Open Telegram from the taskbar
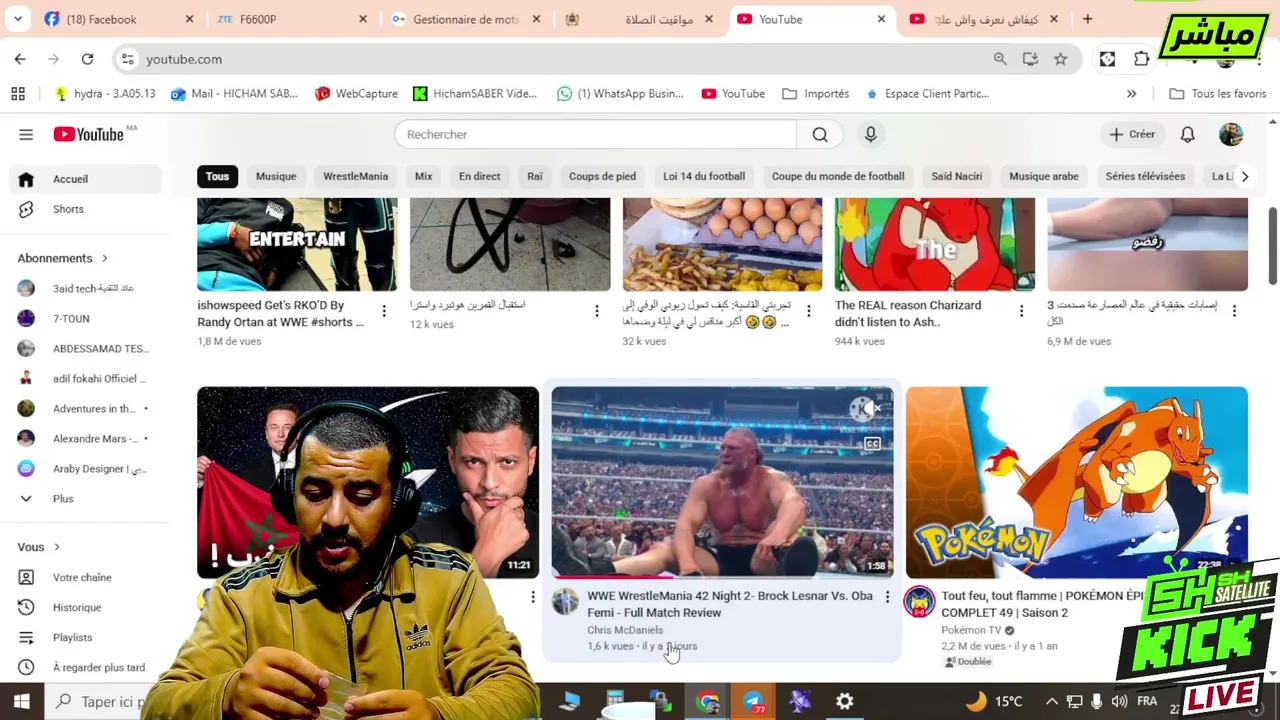This screenshot has width=1280, height=720. (x=753, y=701)
